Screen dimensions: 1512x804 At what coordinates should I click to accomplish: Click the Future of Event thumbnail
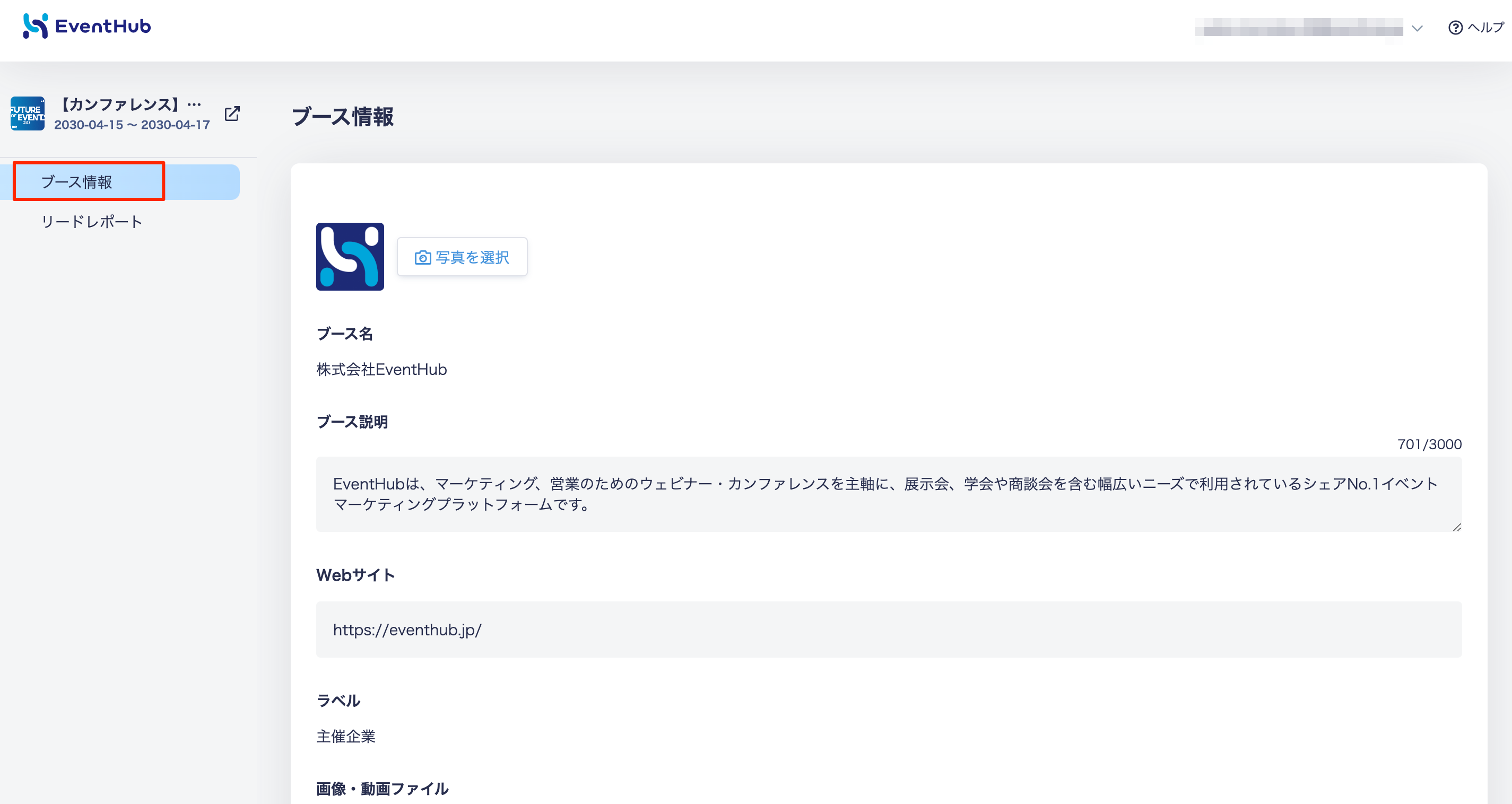pos(27,113)
